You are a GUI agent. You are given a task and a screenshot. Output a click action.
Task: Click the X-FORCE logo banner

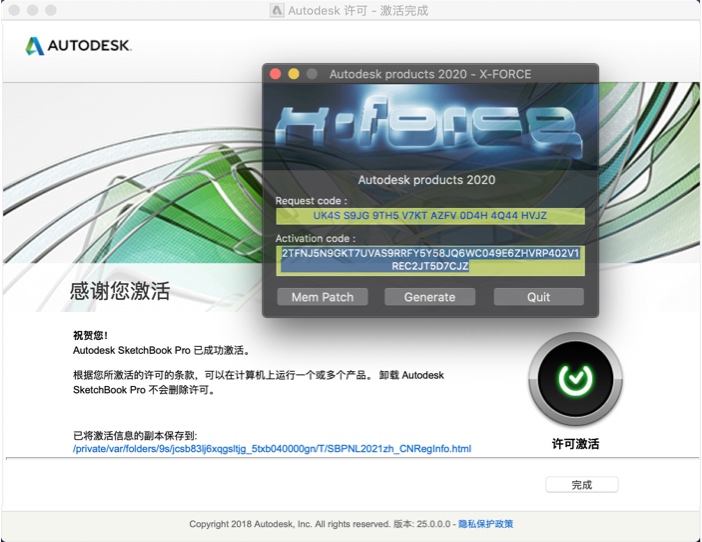point(430,130)
